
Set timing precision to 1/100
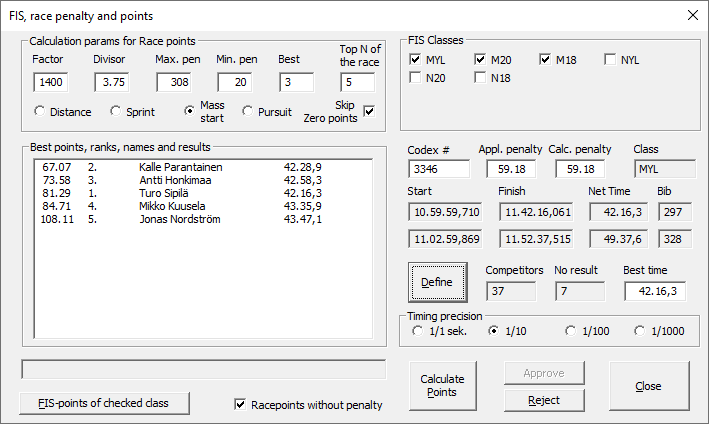571,331
